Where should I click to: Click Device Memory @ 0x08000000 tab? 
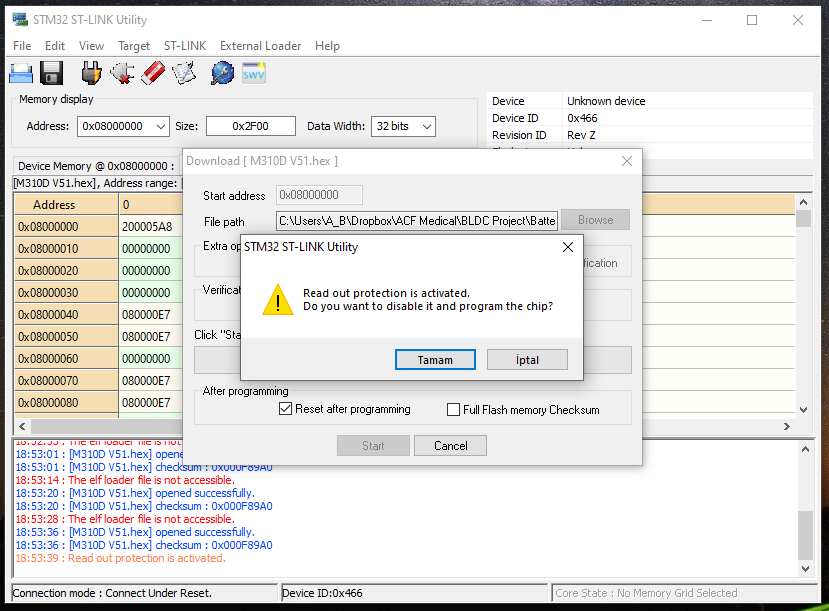pyautogui.click(x=96, y=166)
